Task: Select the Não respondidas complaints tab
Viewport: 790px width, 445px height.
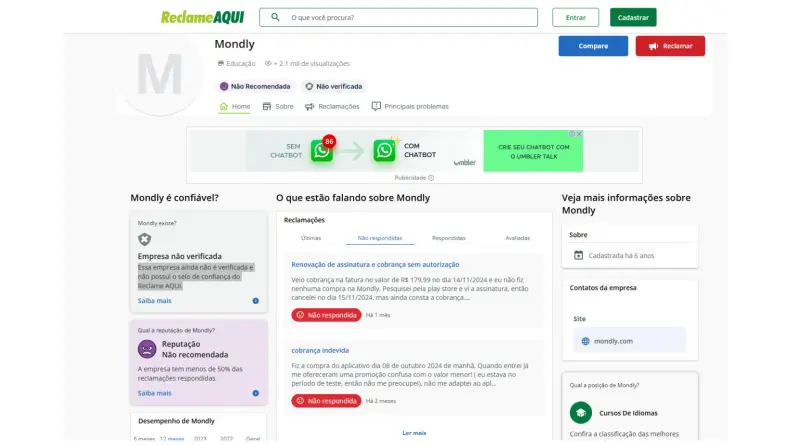Action: (380, 238)
